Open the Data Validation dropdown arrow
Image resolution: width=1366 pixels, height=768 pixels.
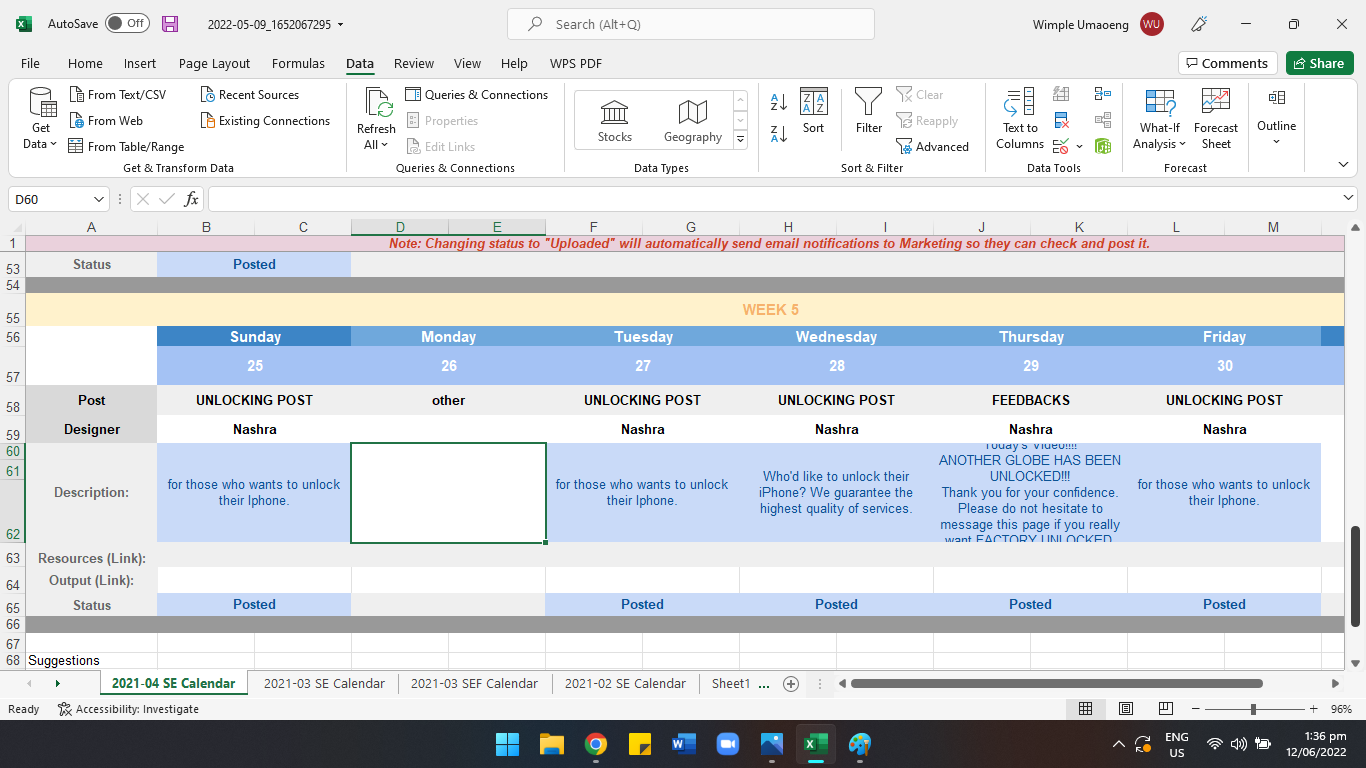pyautogui.click(x=1079, y=147)
